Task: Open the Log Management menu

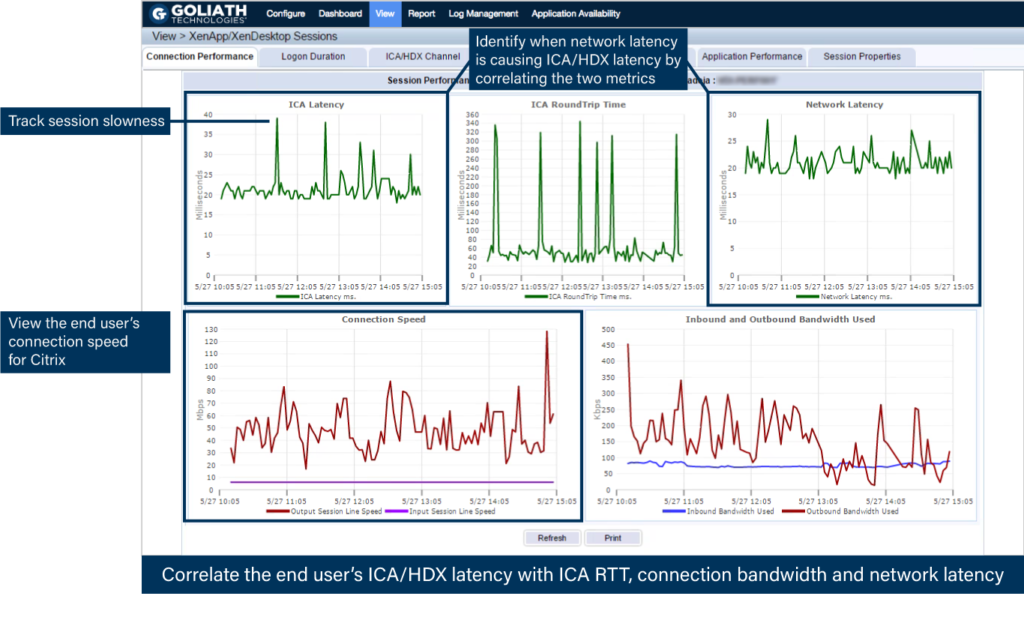Action: (x=483, y=14)
